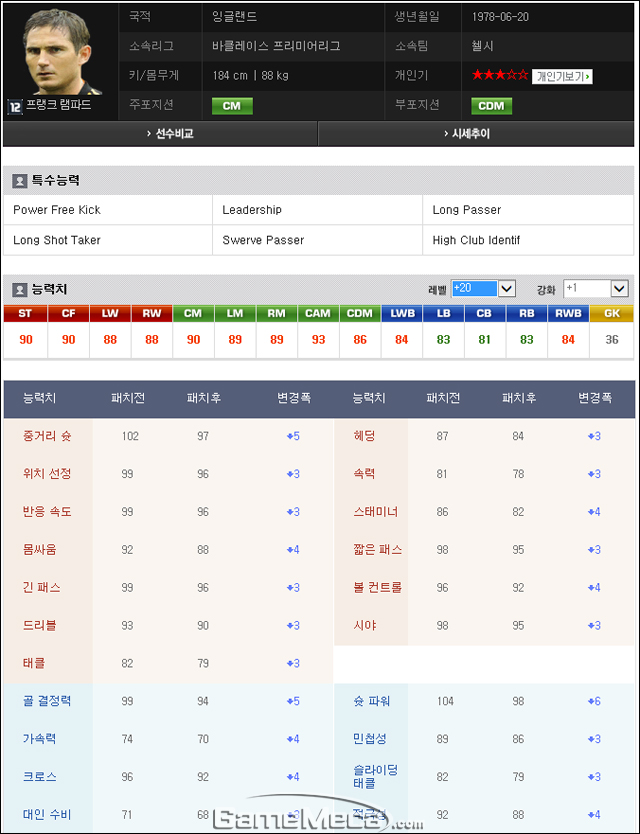The image size is (640, 834).
Task: Select the CDM position column header
Action: (x=360, y=313)
